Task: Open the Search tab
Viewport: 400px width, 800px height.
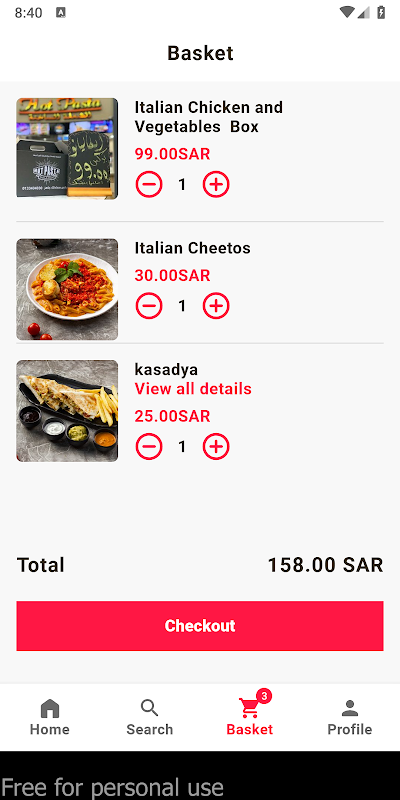Action: click(150, 717)
